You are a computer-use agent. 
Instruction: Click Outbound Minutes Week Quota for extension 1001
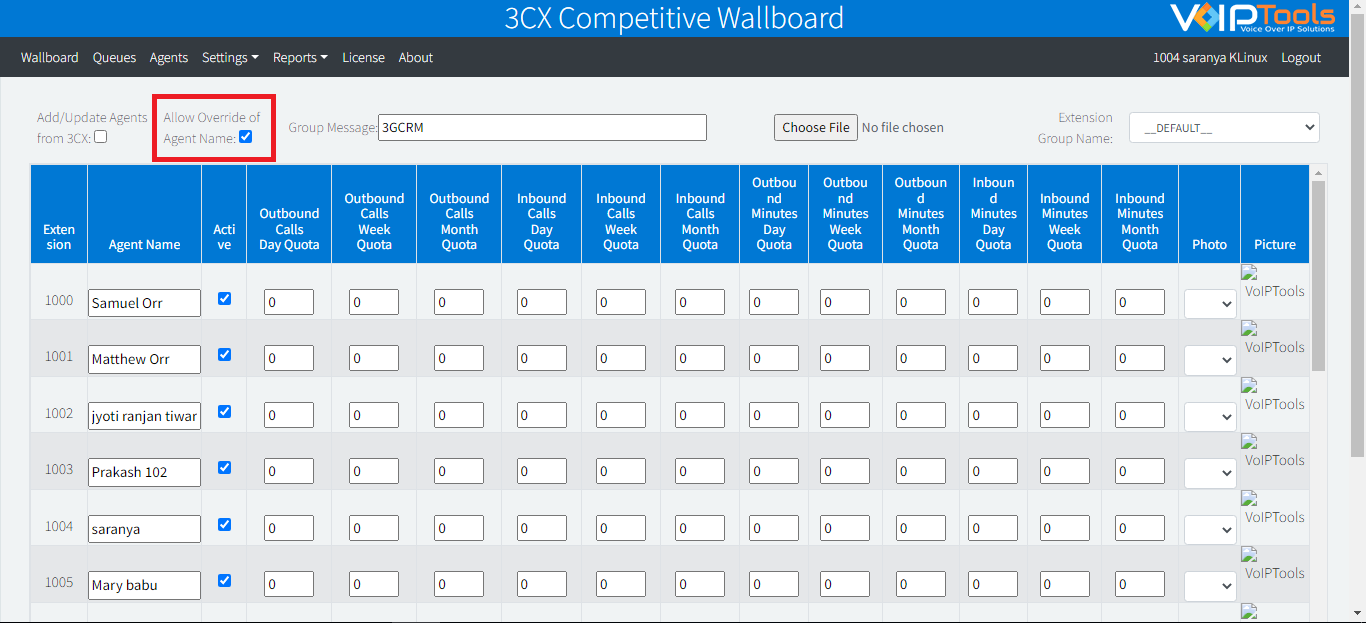pos(845,358)
